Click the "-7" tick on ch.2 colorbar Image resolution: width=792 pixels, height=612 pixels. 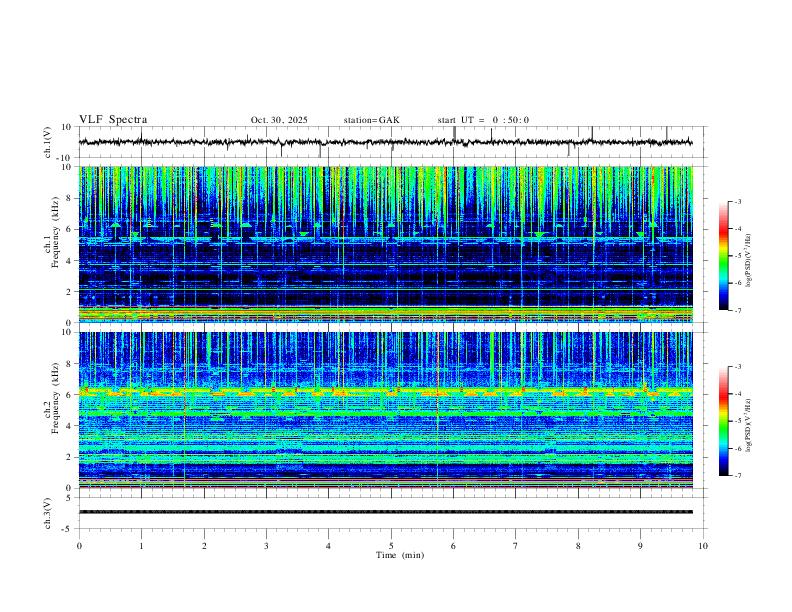[x=738, y=476]
